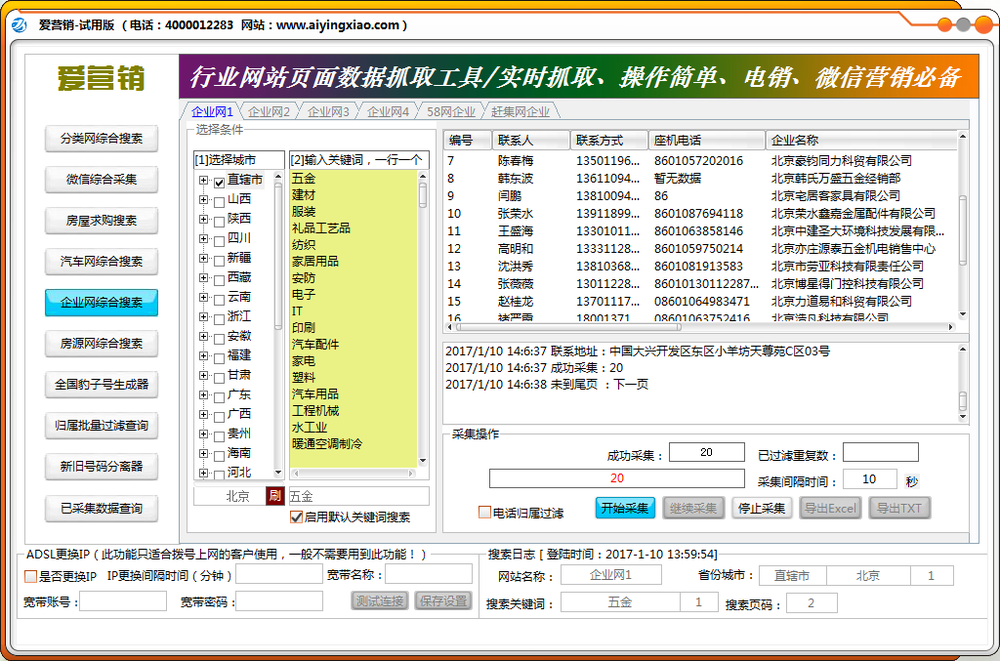This screenshot has width=1000, height=661.
Task: Click scroll-down arrow of city tree
Action: 278,473
